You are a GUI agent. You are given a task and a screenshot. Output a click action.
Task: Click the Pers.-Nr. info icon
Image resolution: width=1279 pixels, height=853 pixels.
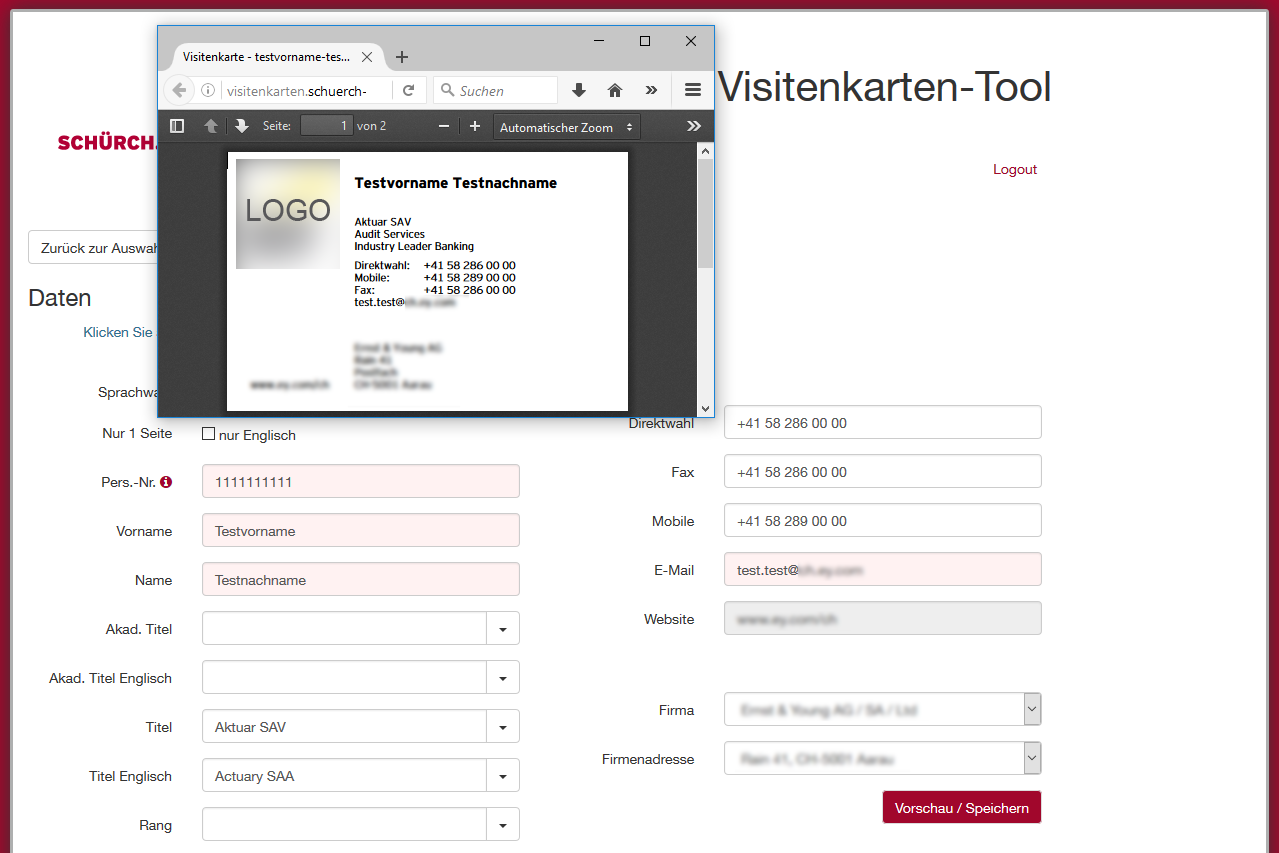[166, 482]
